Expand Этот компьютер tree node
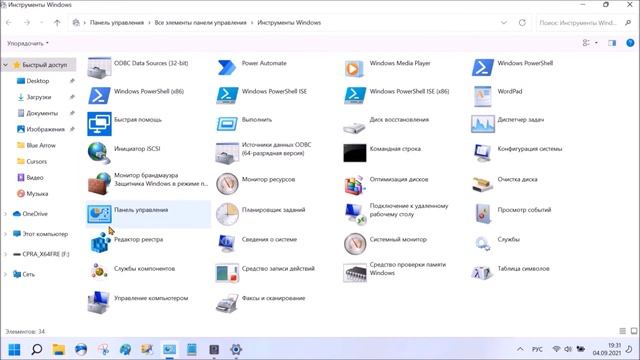The height and width of the screenshot is (360, 640). pyautogui.click(x=6, y=234)
